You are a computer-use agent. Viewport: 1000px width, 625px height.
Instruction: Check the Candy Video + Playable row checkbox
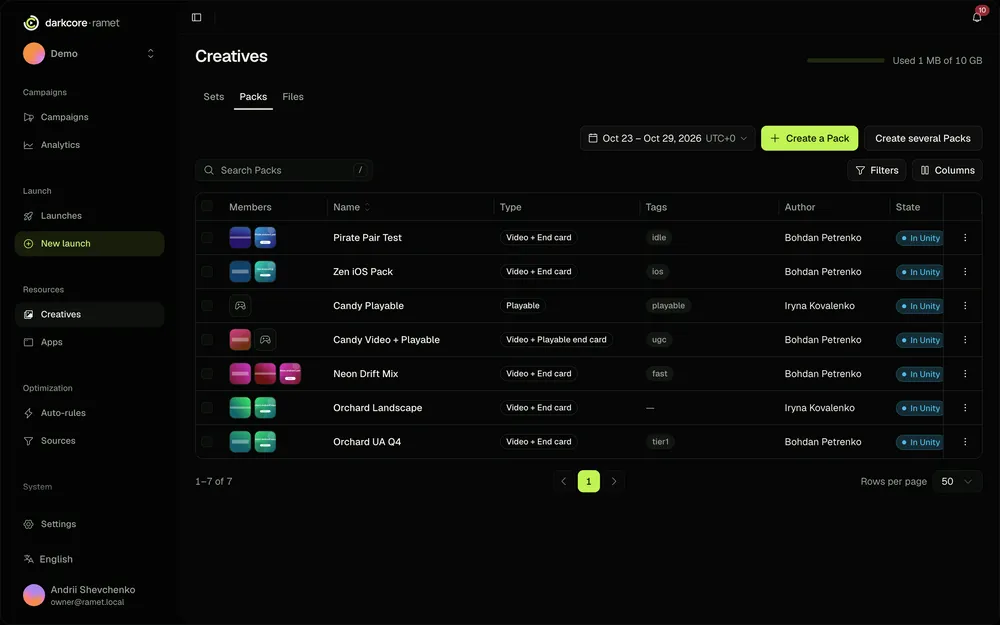207,340
